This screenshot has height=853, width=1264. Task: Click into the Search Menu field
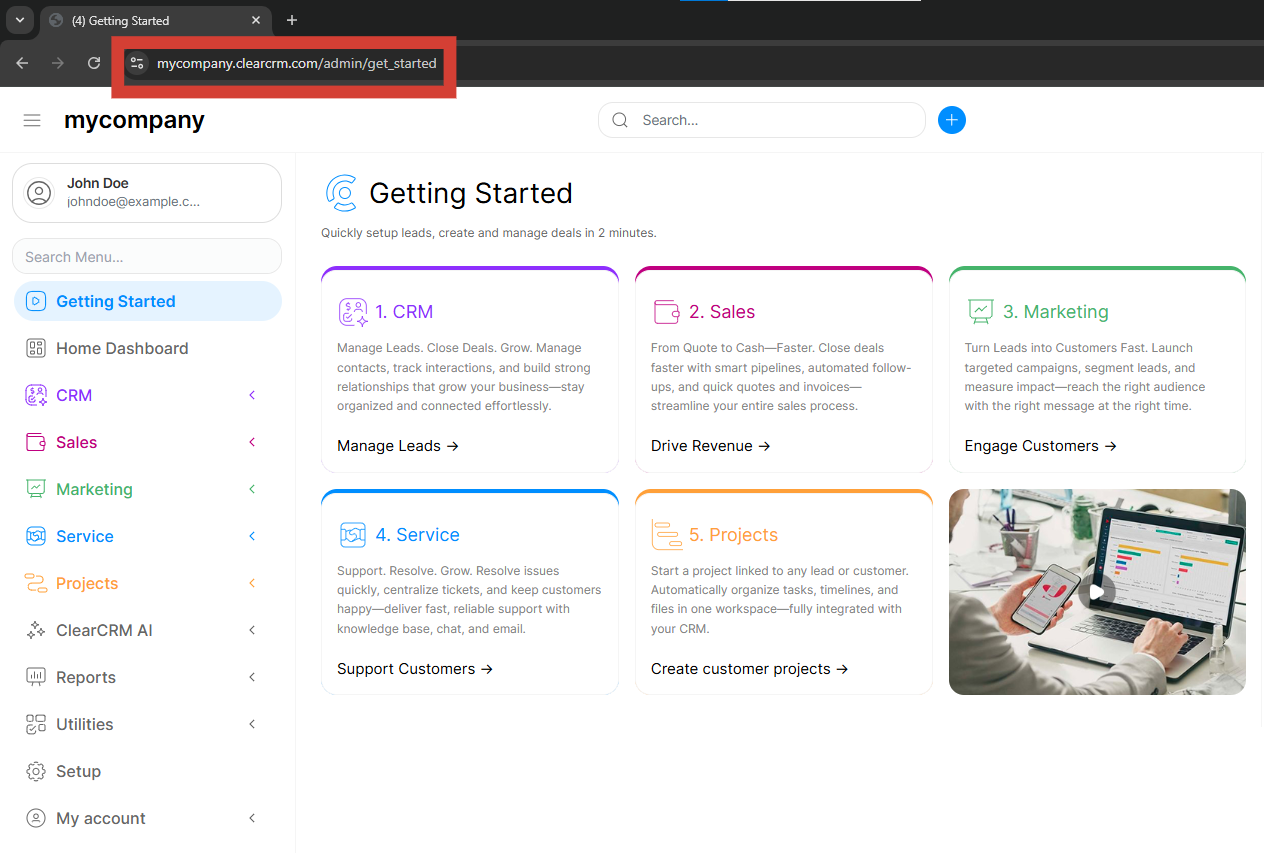point(147,256)
